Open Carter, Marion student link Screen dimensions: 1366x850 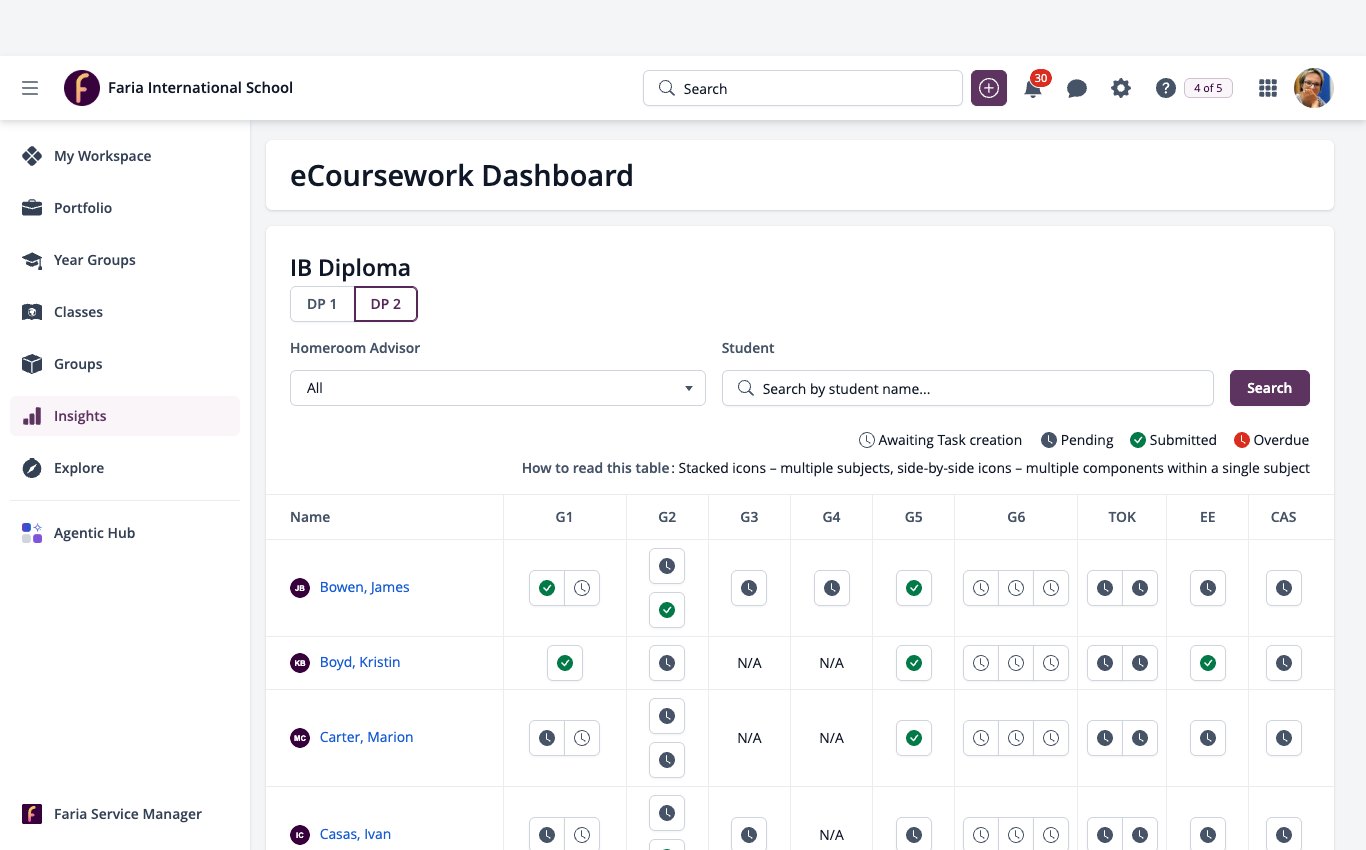(x=366, y=737)
